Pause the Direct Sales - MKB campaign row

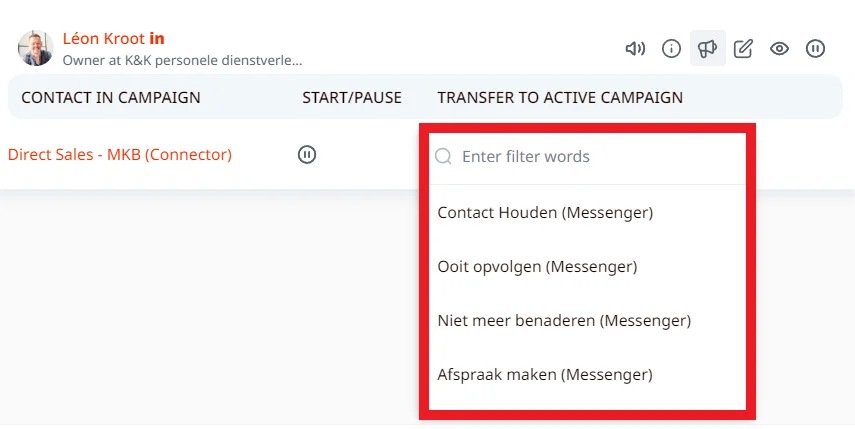[307, 154]
